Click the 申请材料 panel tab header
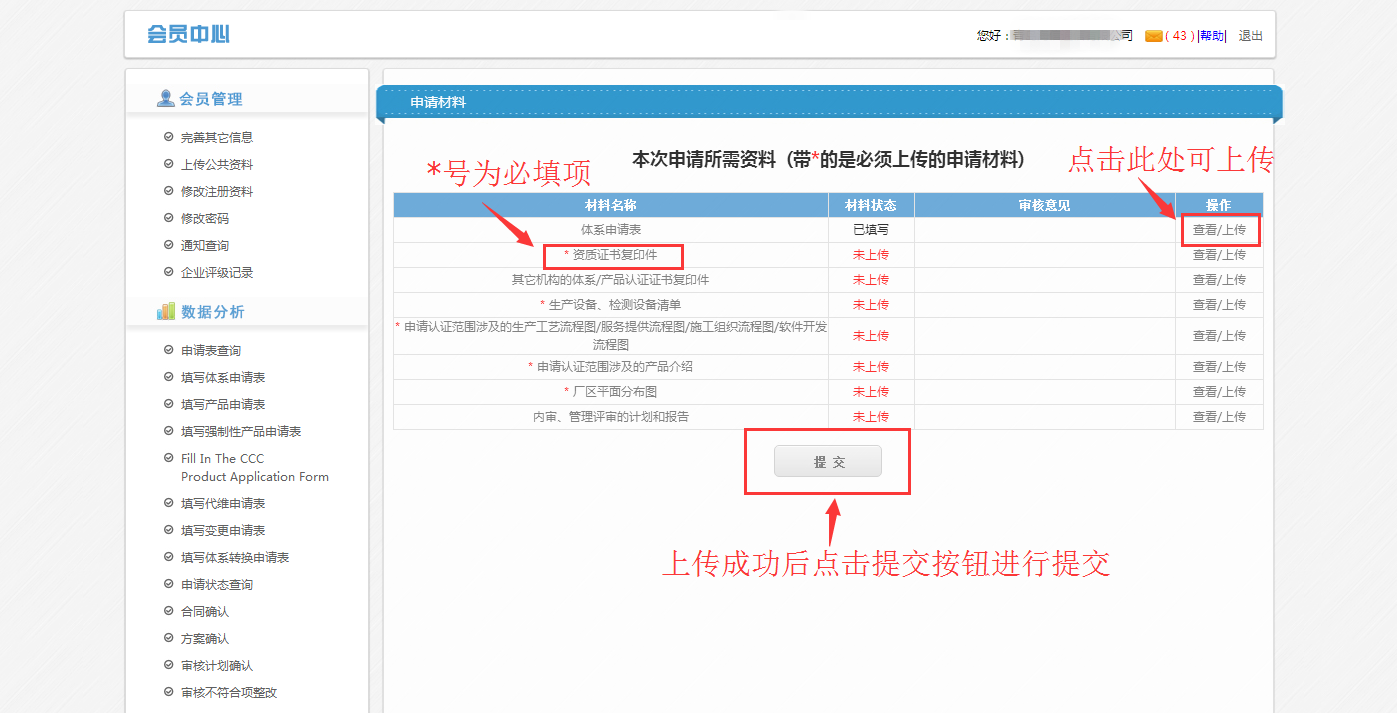 click(438, 102)
